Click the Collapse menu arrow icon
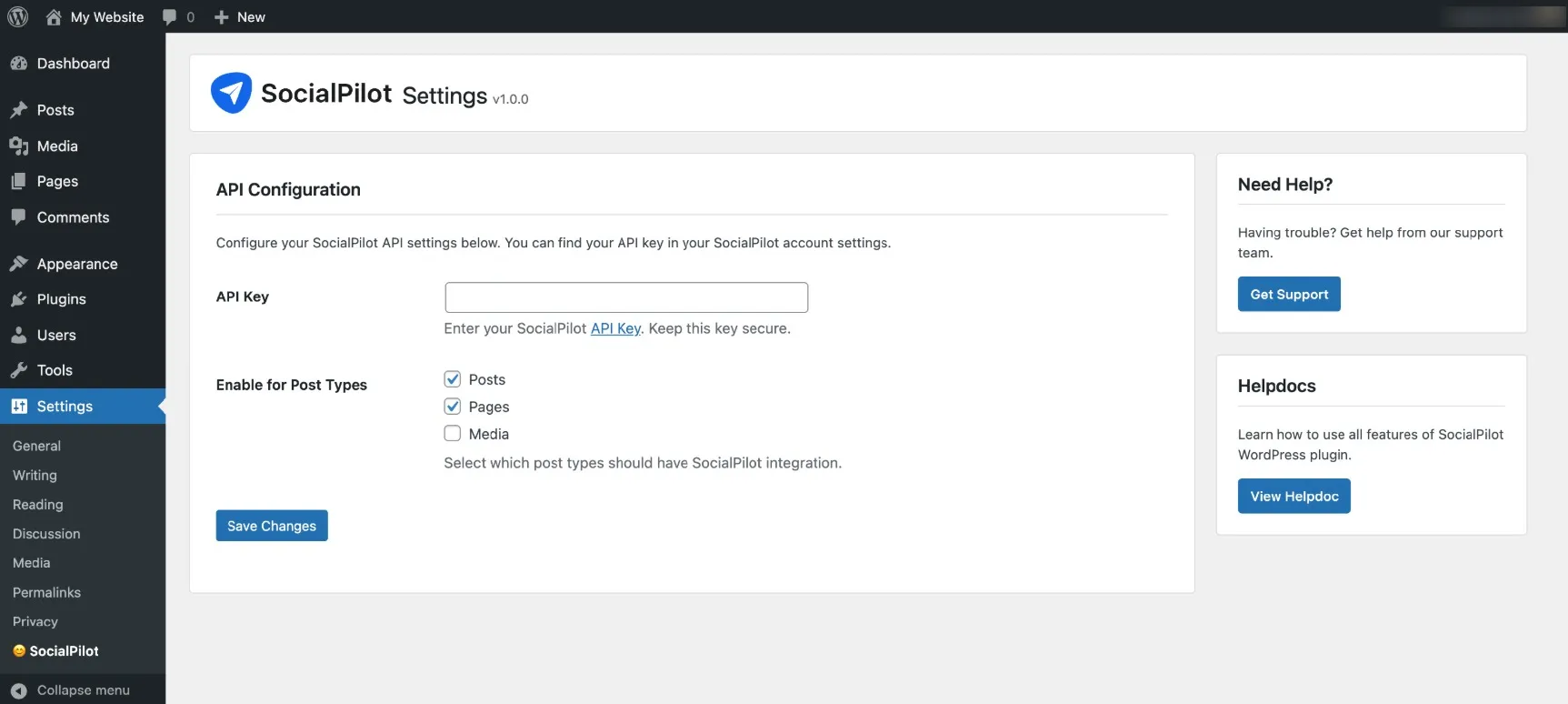This screenshot has width=1568, height=704. 19,690
